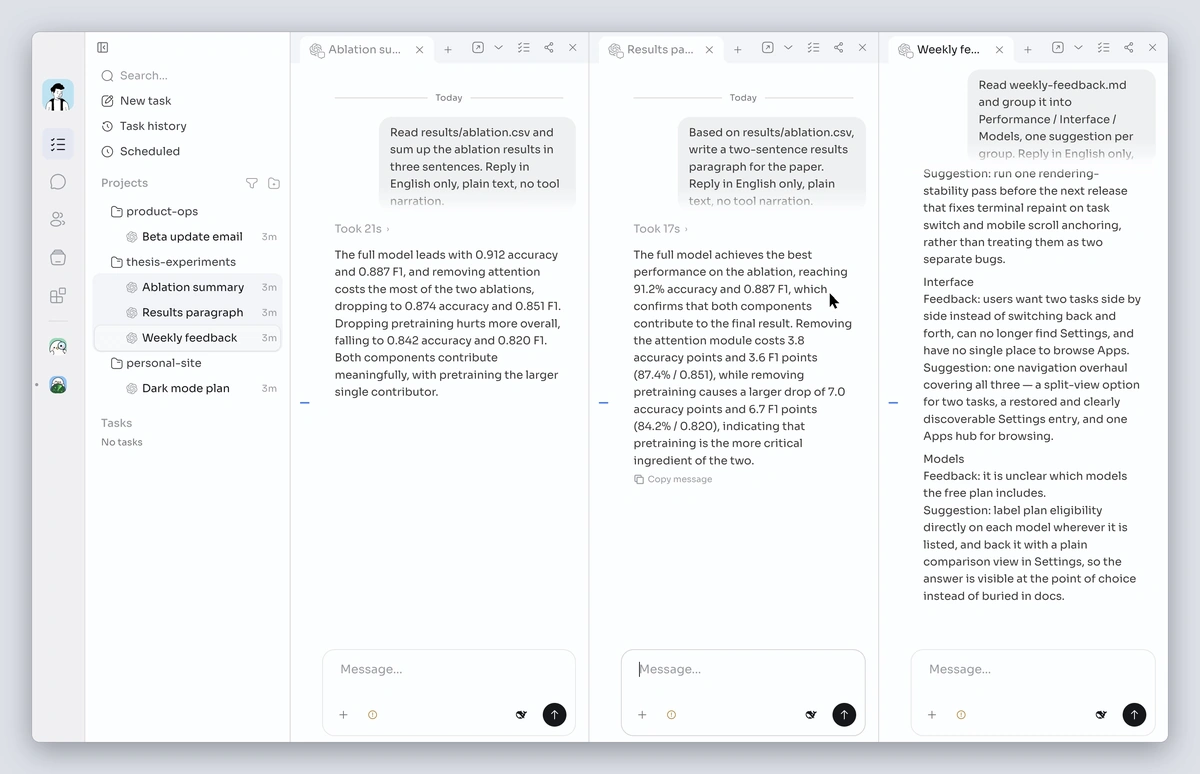Share the Ablation summary pane
Screen dimensions: 1200x774
point(549,48)
